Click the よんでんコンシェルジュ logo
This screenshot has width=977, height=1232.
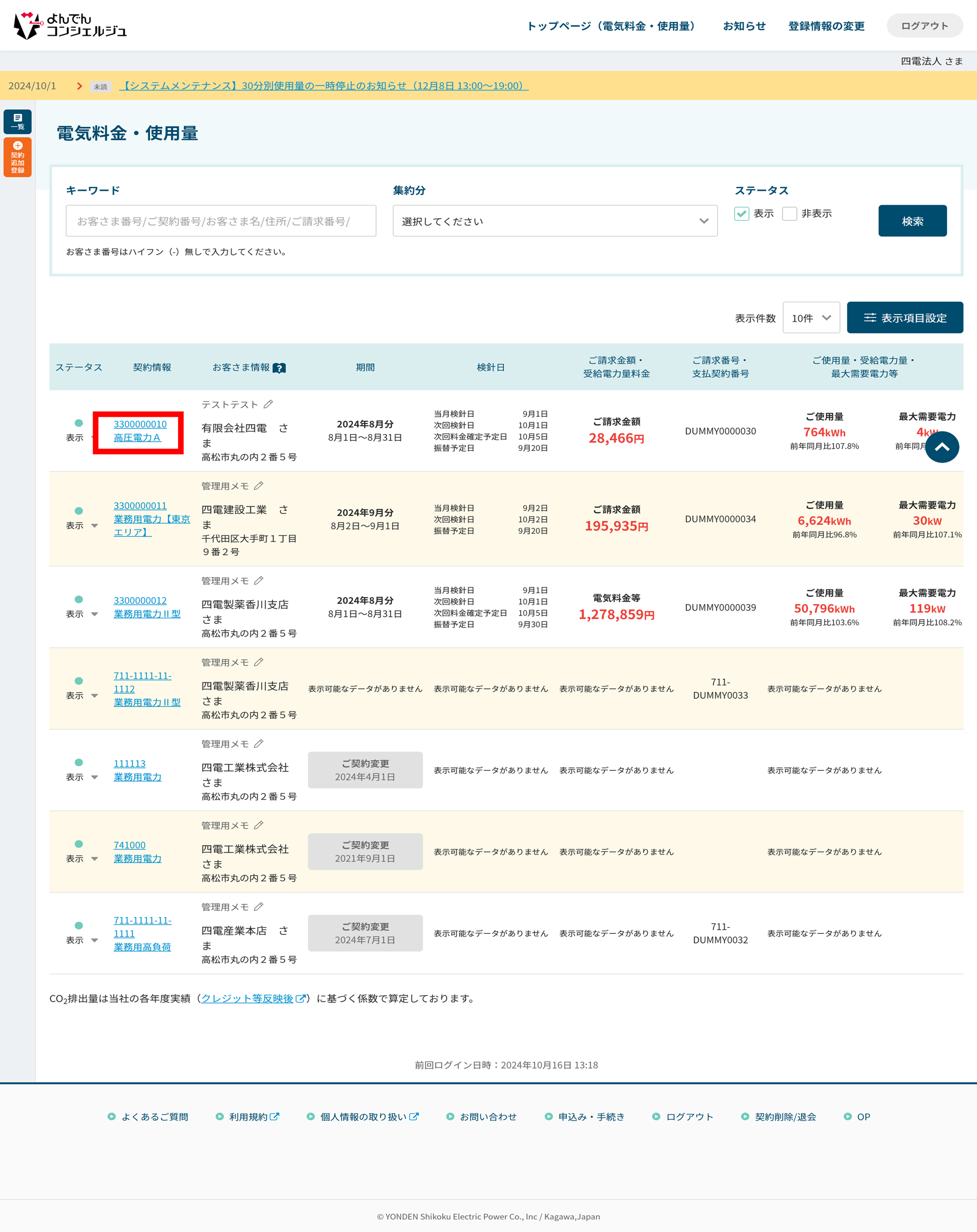pos(70,25)
